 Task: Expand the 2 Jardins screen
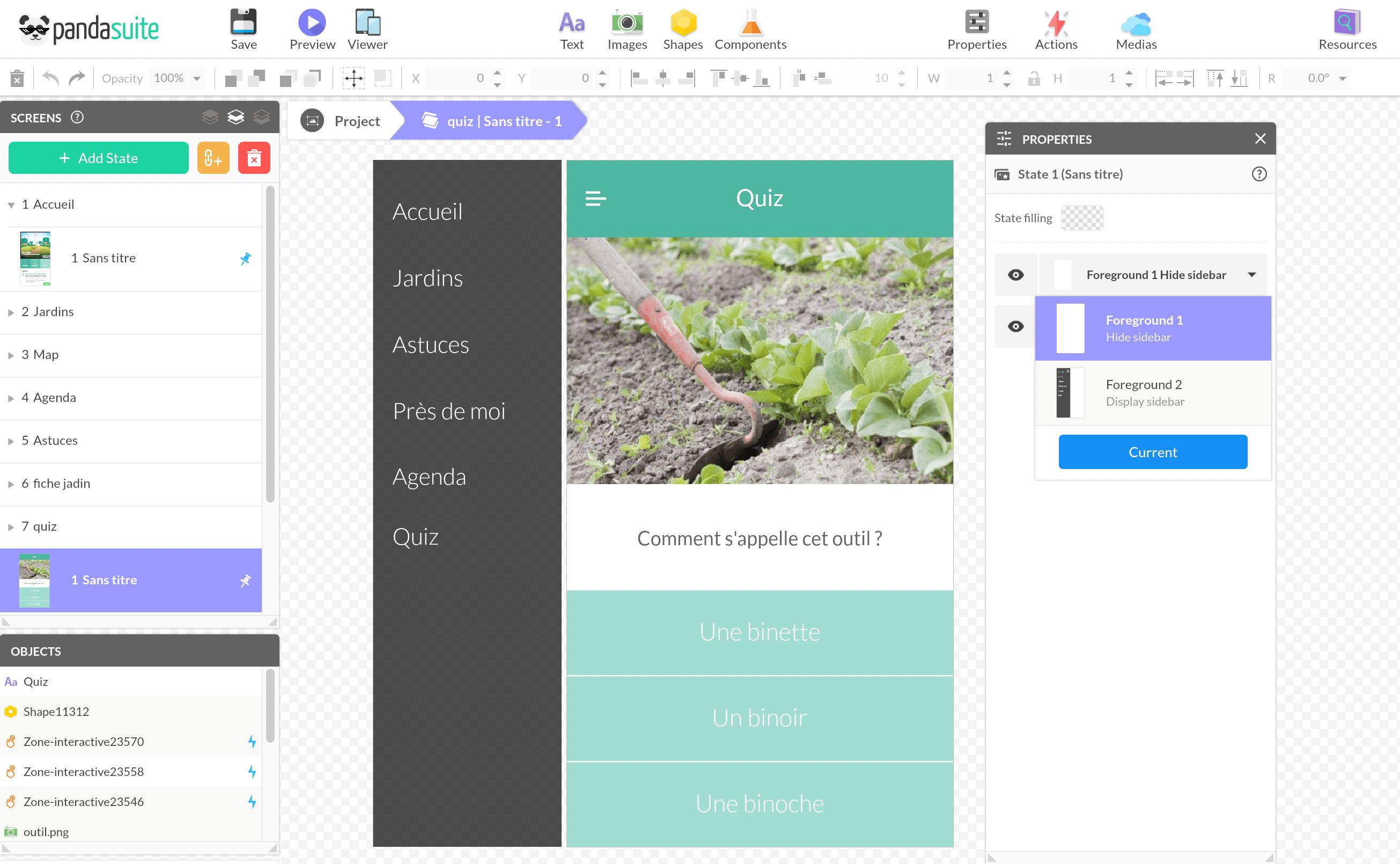pos(11,312)
